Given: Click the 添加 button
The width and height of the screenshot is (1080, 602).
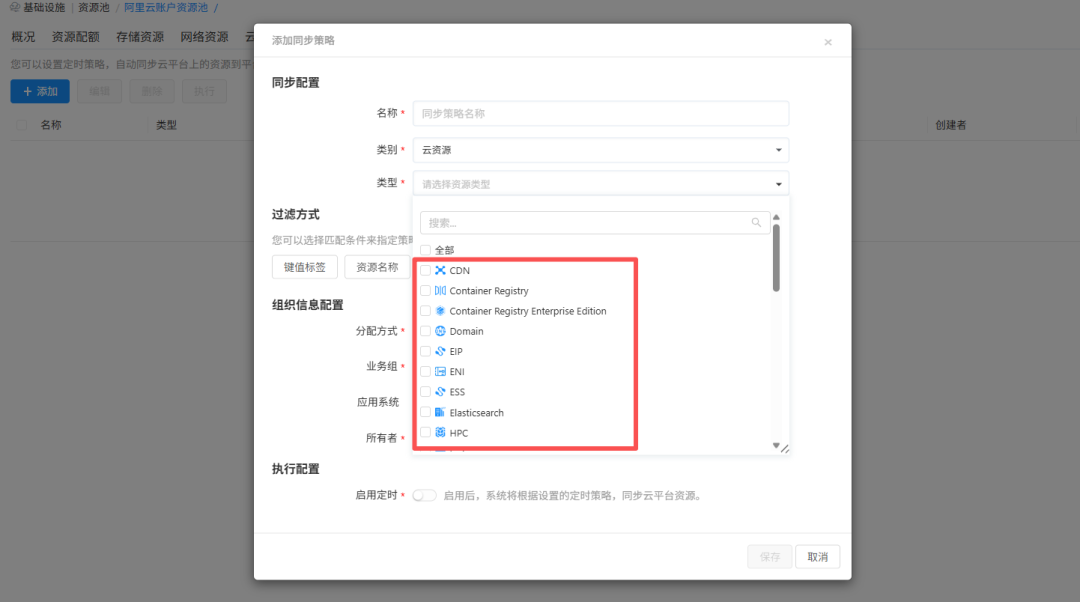Looking at the screenshot, I should (x=40, y=92).
